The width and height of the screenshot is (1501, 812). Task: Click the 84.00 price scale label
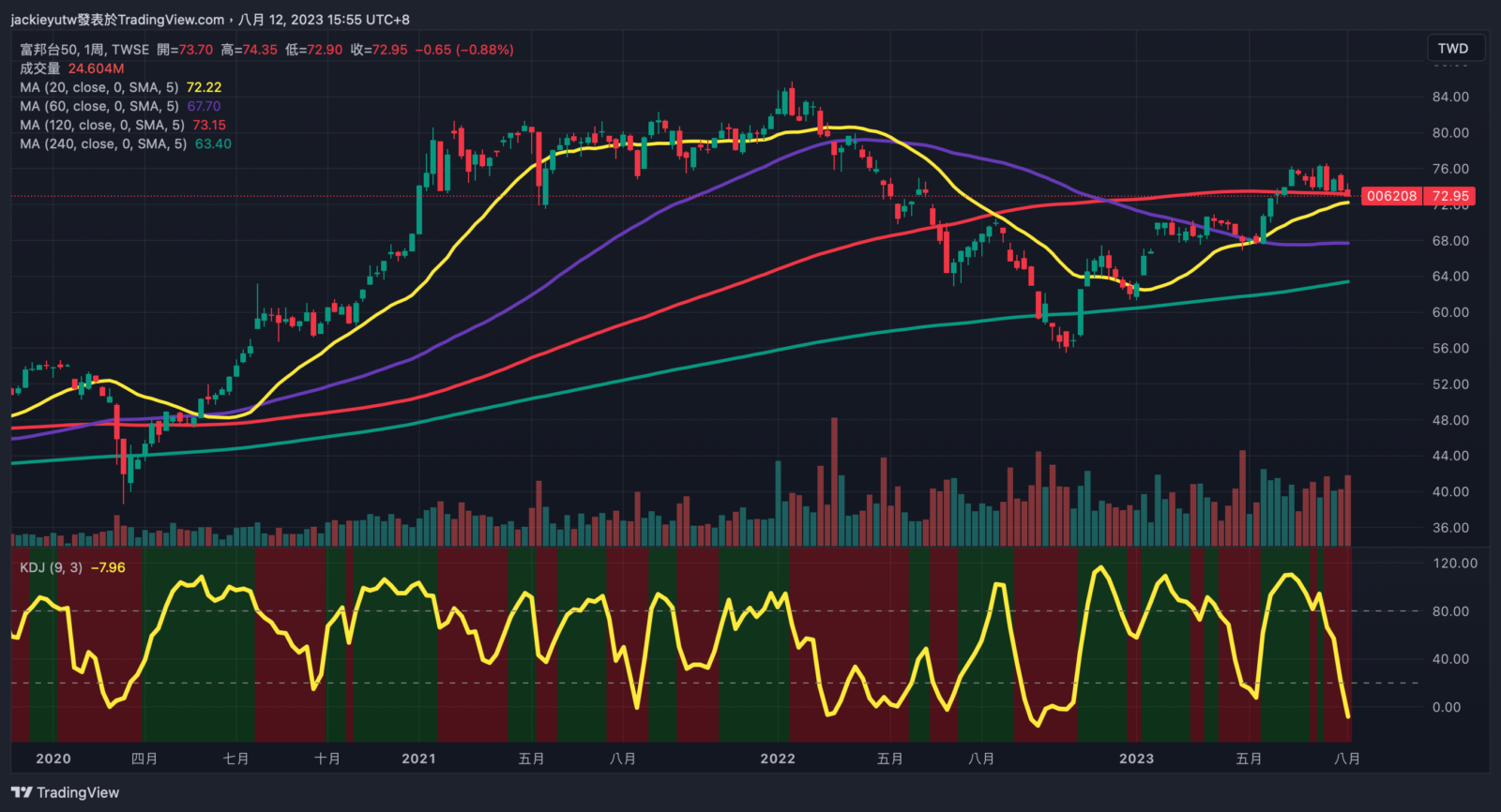pos(1450,97)
